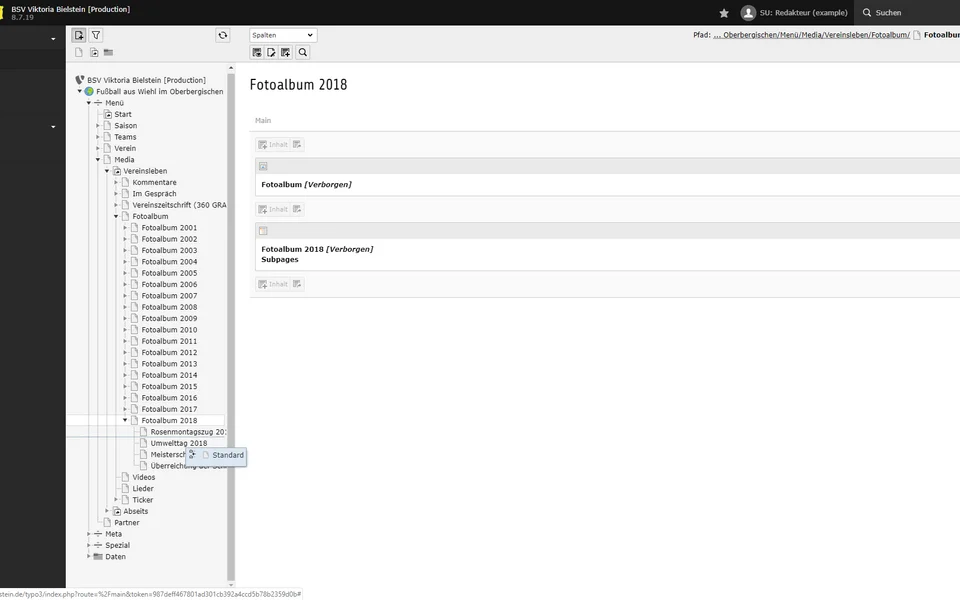
Task: Click the search magnifier in the toolbar
Action: coord(303,52)
